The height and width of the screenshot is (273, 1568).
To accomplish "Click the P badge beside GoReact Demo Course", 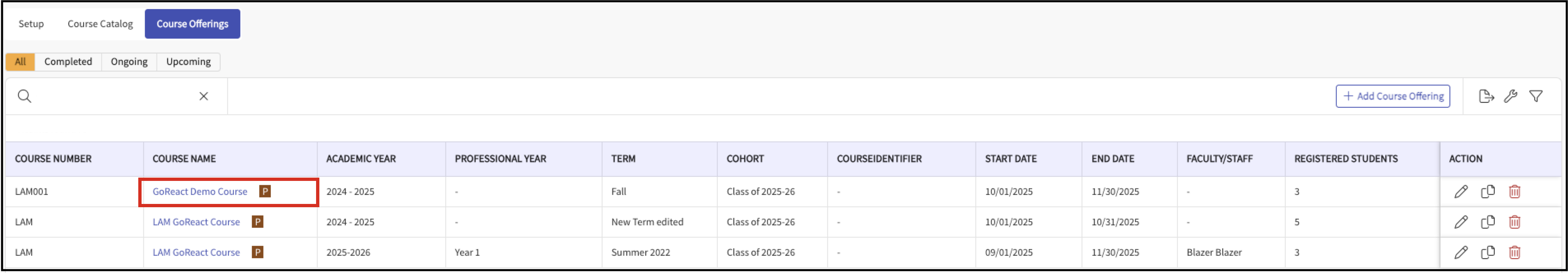I will click(265, 192).
